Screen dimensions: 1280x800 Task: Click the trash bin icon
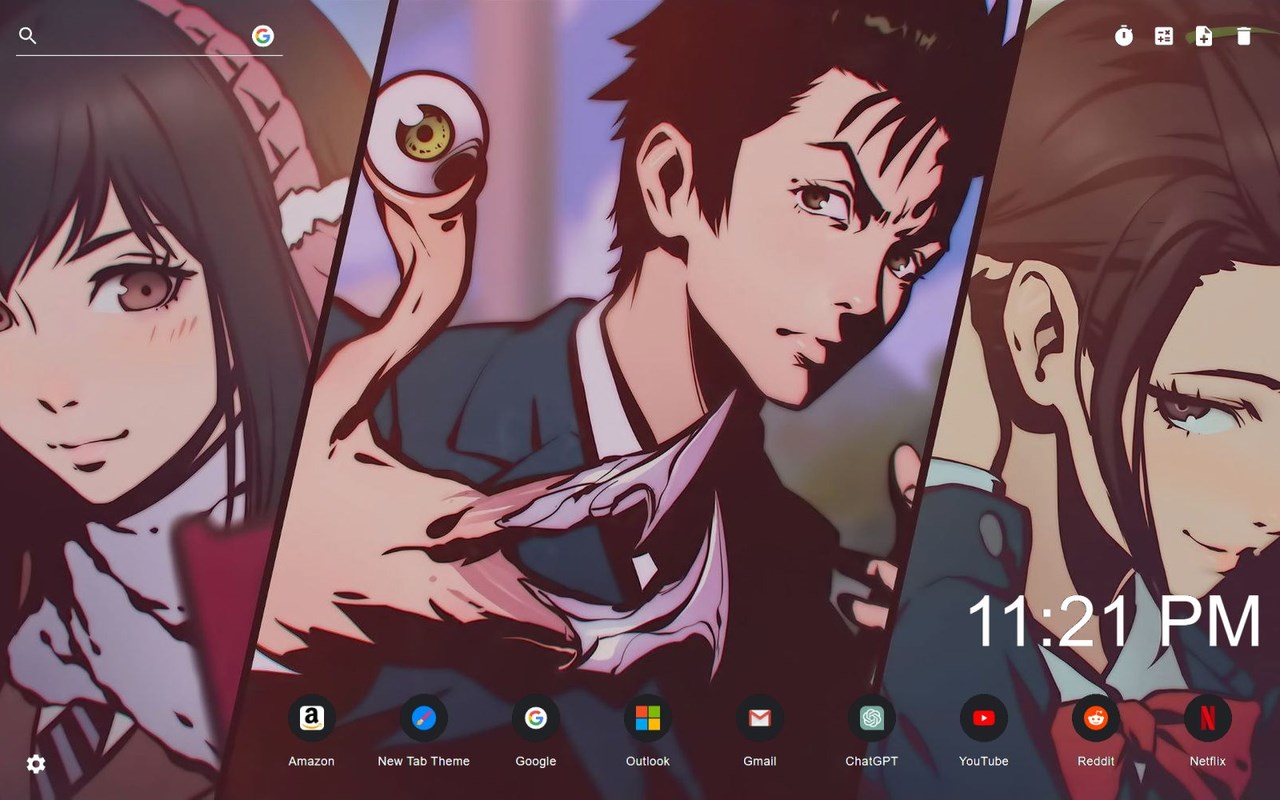[x=1244, y=37]
